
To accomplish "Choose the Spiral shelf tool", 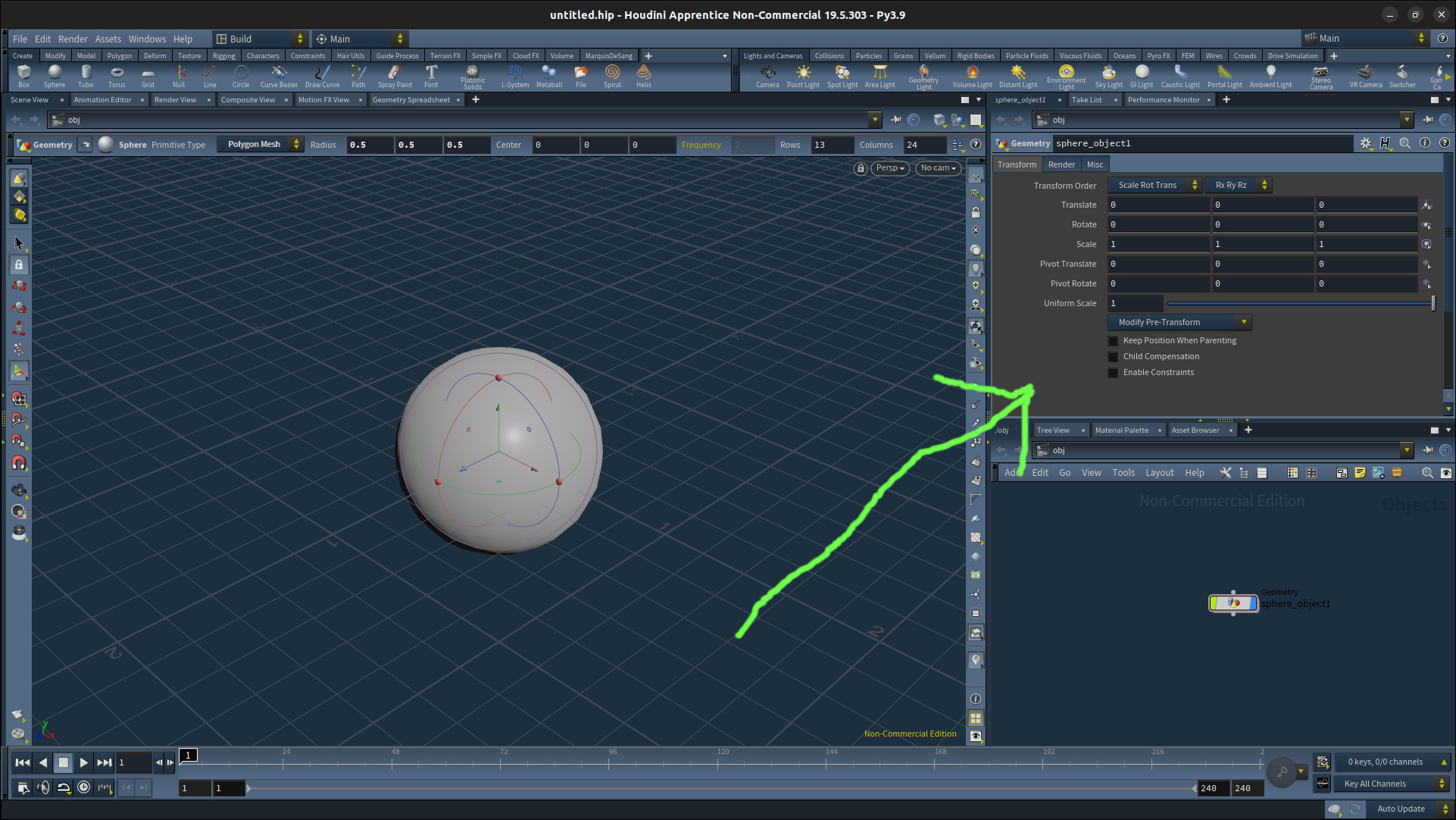I will (612, 76).
